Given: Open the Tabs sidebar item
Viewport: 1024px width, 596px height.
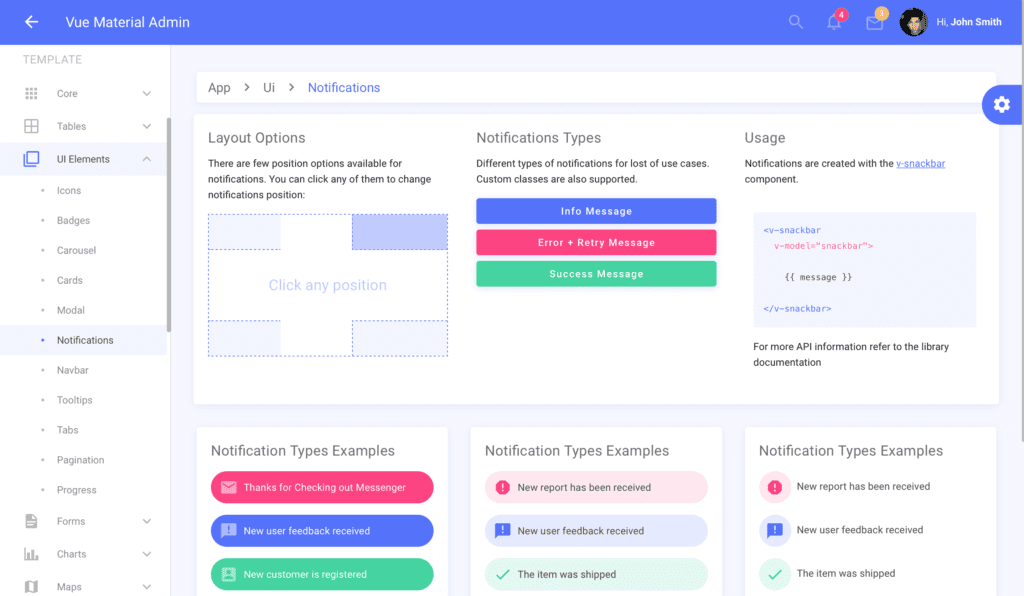Looking at the screenshot, I should [x=84, y=430].
